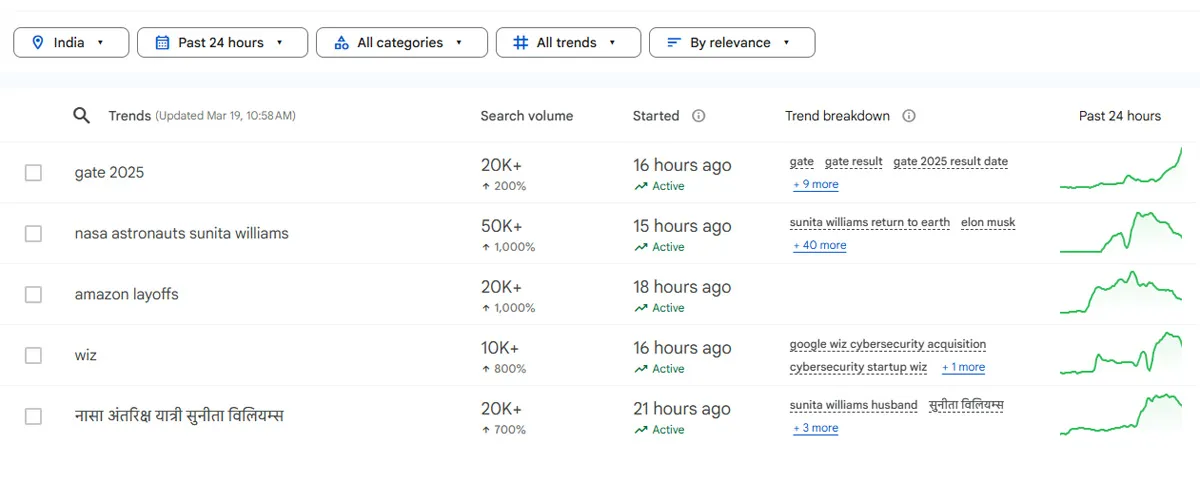The height and width of the screenshot is (489, 1200).
Task: Click the Hindi trend row sparkline chart
Action: tap(1121, 415)
